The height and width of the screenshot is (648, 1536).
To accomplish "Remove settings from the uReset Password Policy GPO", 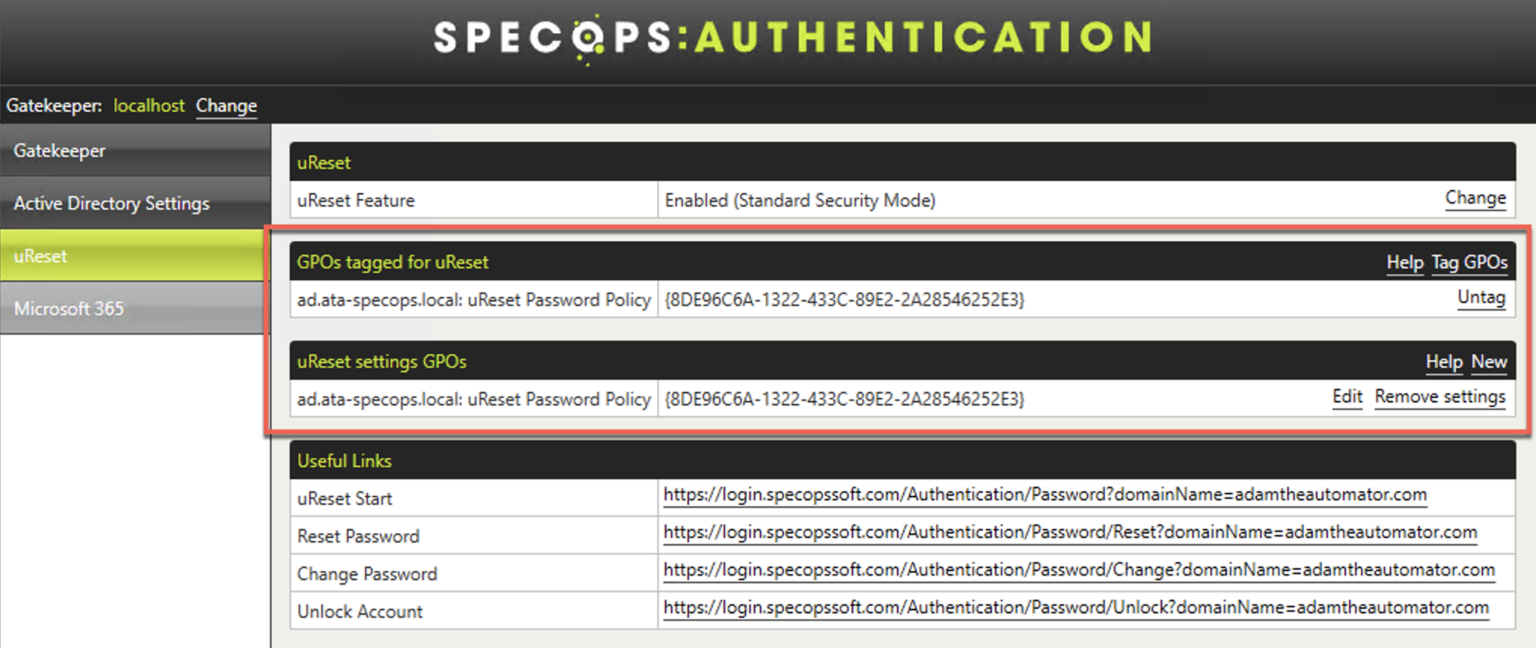I will pos(1440,397).
